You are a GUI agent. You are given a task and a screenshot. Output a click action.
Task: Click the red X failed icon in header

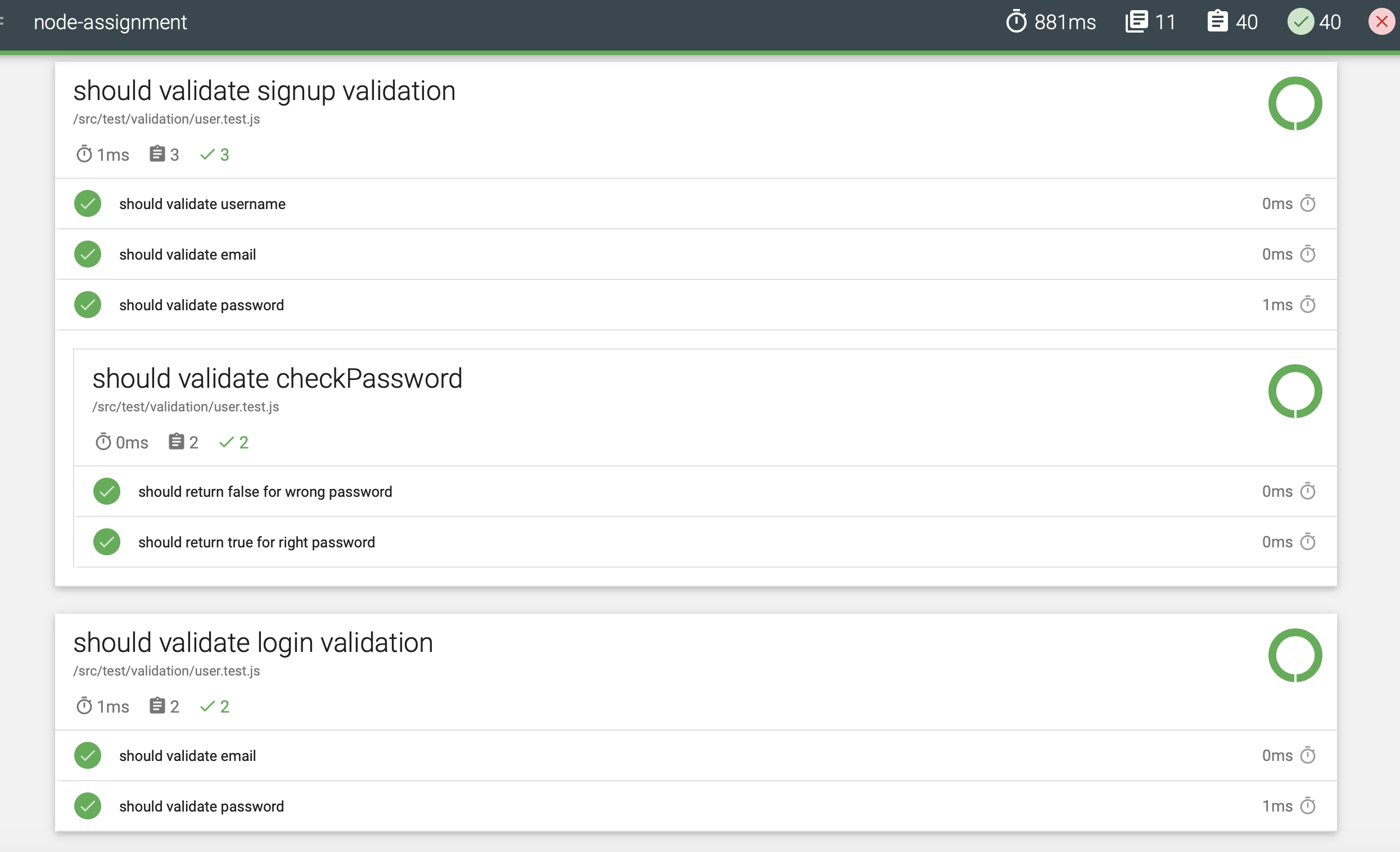tap(1382, 21)
